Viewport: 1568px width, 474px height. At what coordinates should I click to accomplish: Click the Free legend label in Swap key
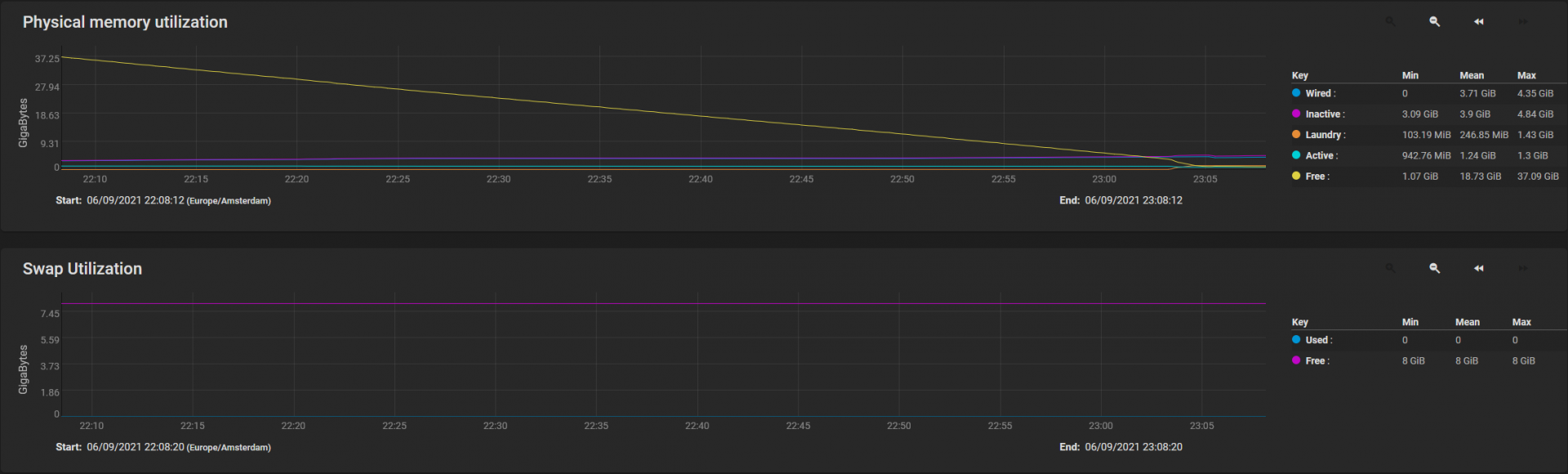click(x=1317, y=361)
